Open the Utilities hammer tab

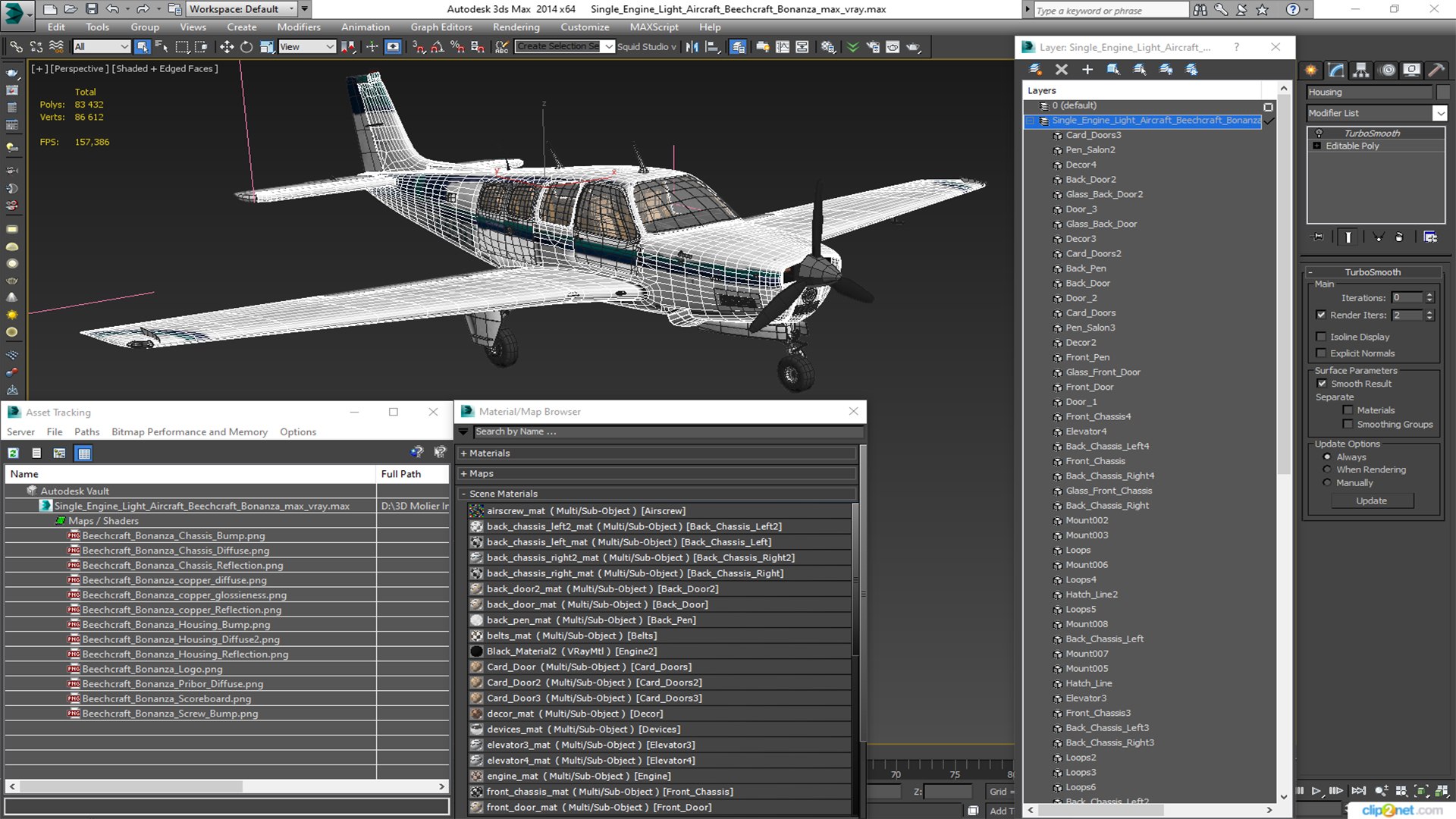coord(1436,70)
